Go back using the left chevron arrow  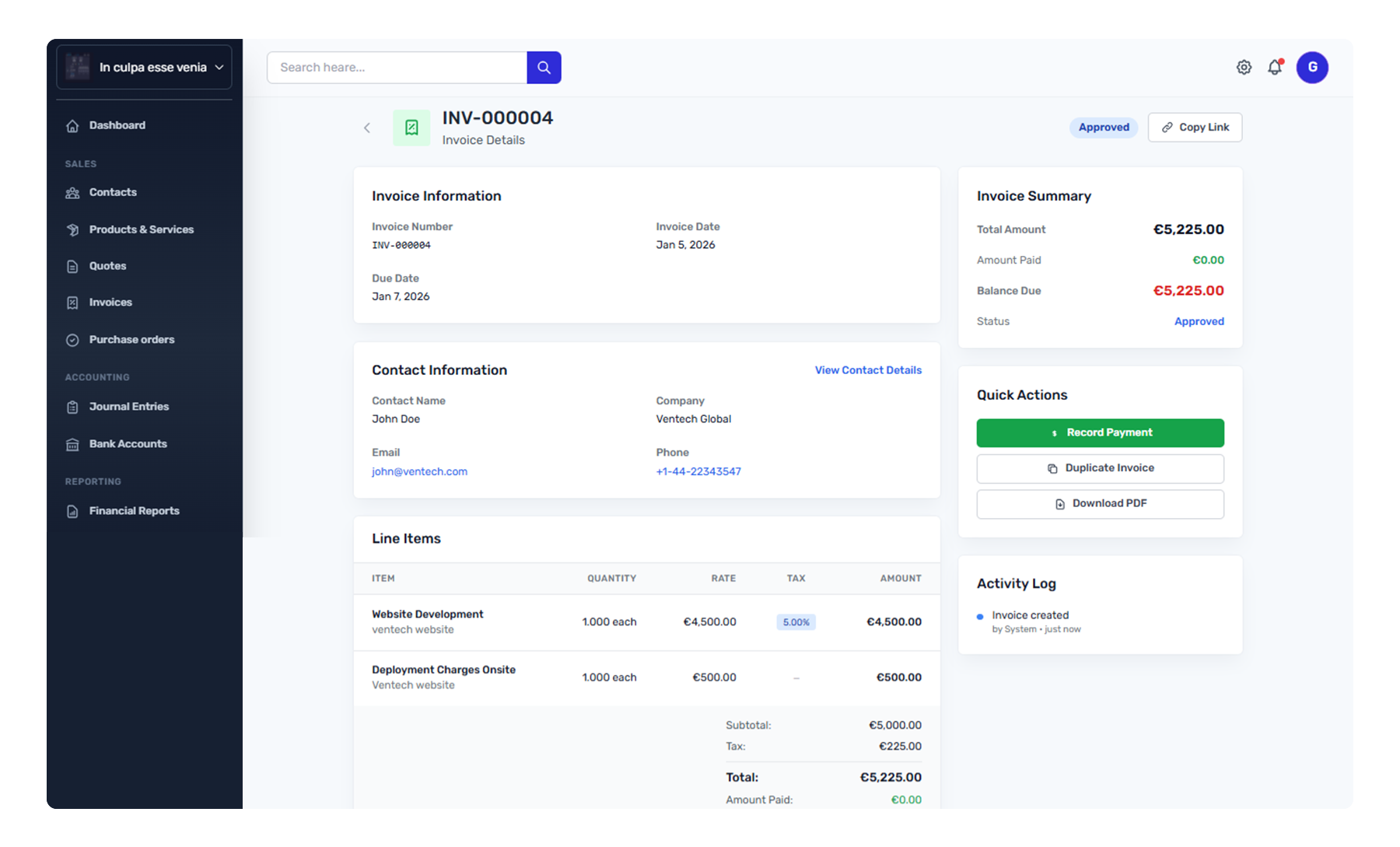pos(367,128)
